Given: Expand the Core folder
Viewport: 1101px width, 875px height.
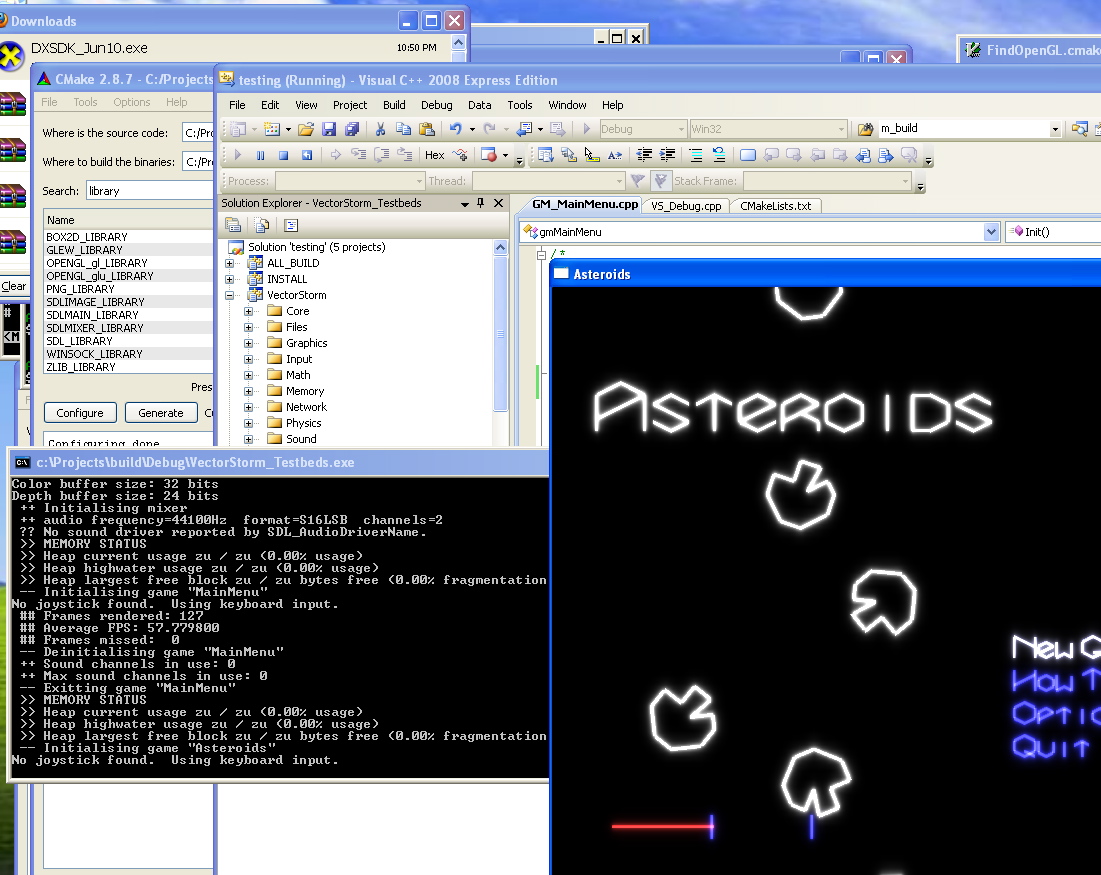Looking at the screenshot, I should click(x=248, y=311).
